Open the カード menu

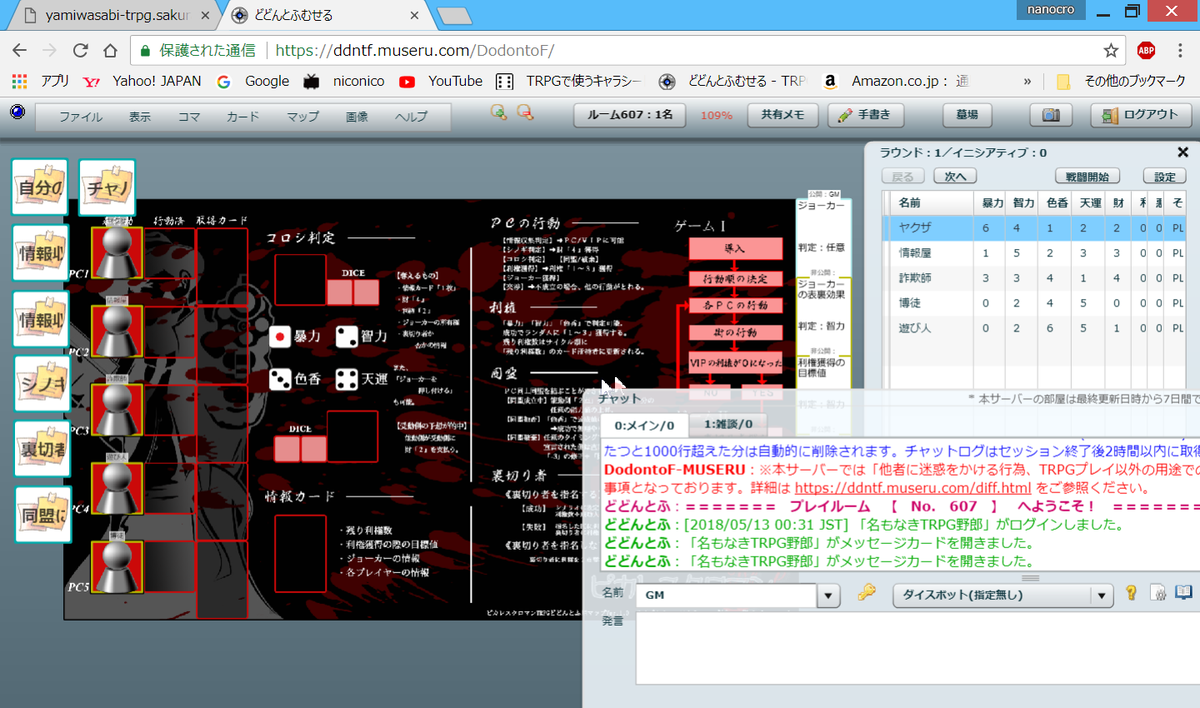pos(242,117)
